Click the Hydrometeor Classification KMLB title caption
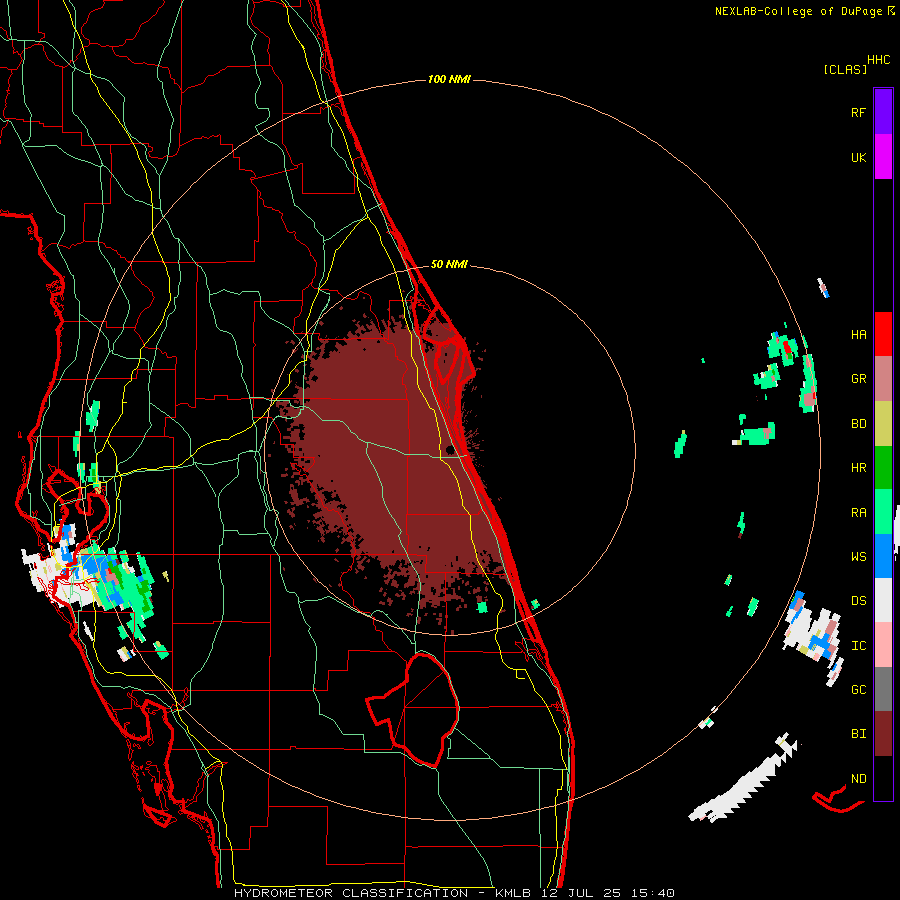The width and height of the screenshot is (900, 900). [x=454, y=893]
